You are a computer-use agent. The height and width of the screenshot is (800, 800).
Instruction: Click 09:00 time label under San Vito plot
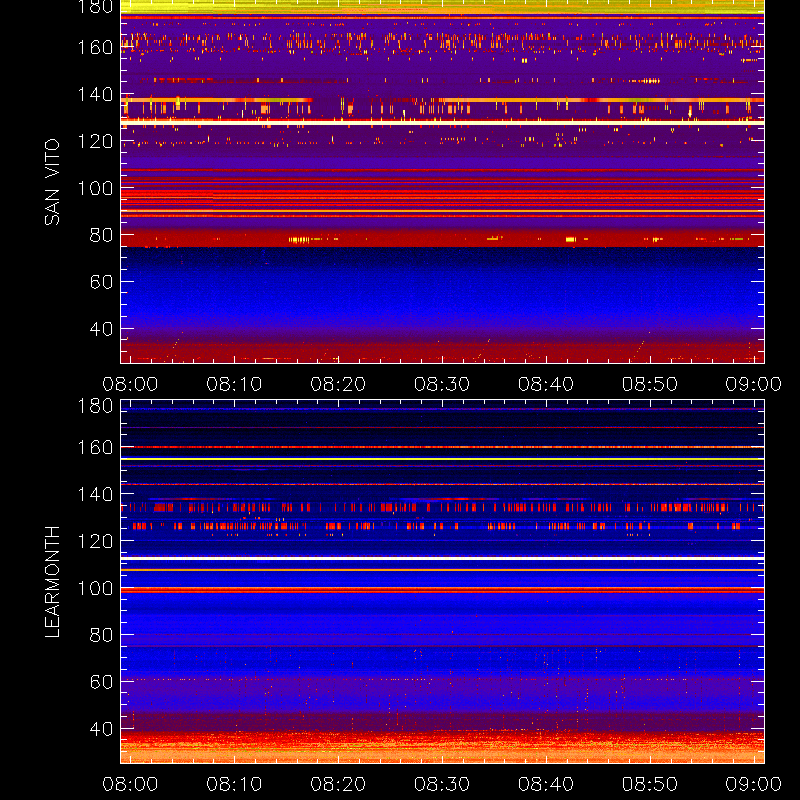click(x=754, y=384)
